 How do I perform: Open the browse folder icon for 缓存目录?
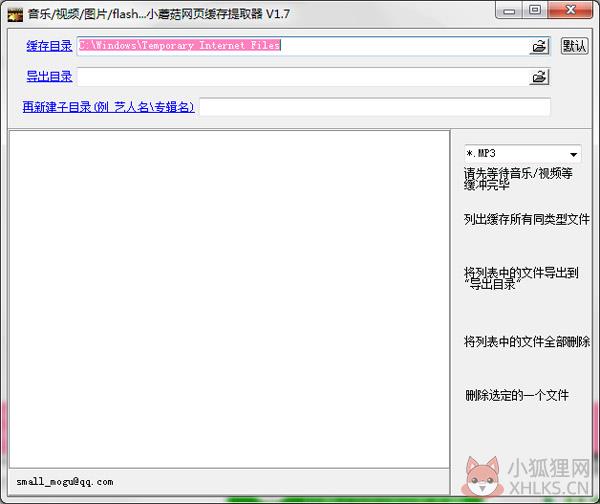[x=540, y=46]
